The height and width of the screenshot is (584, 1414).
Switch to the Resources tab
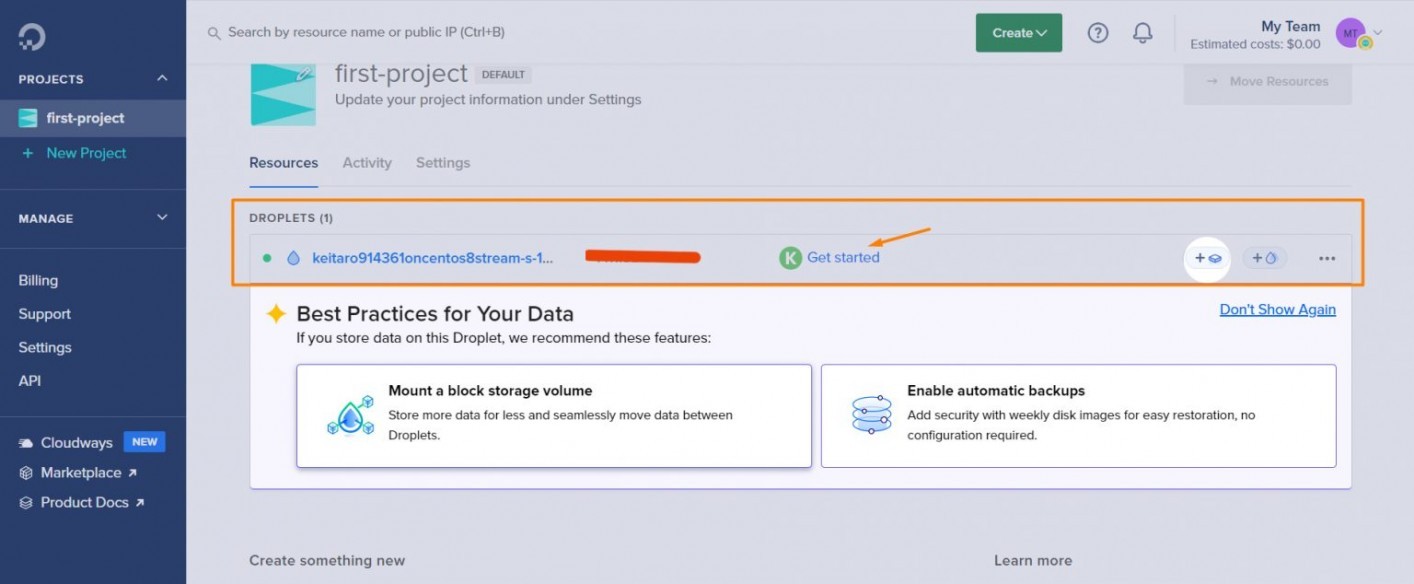[x=284, y=163]
